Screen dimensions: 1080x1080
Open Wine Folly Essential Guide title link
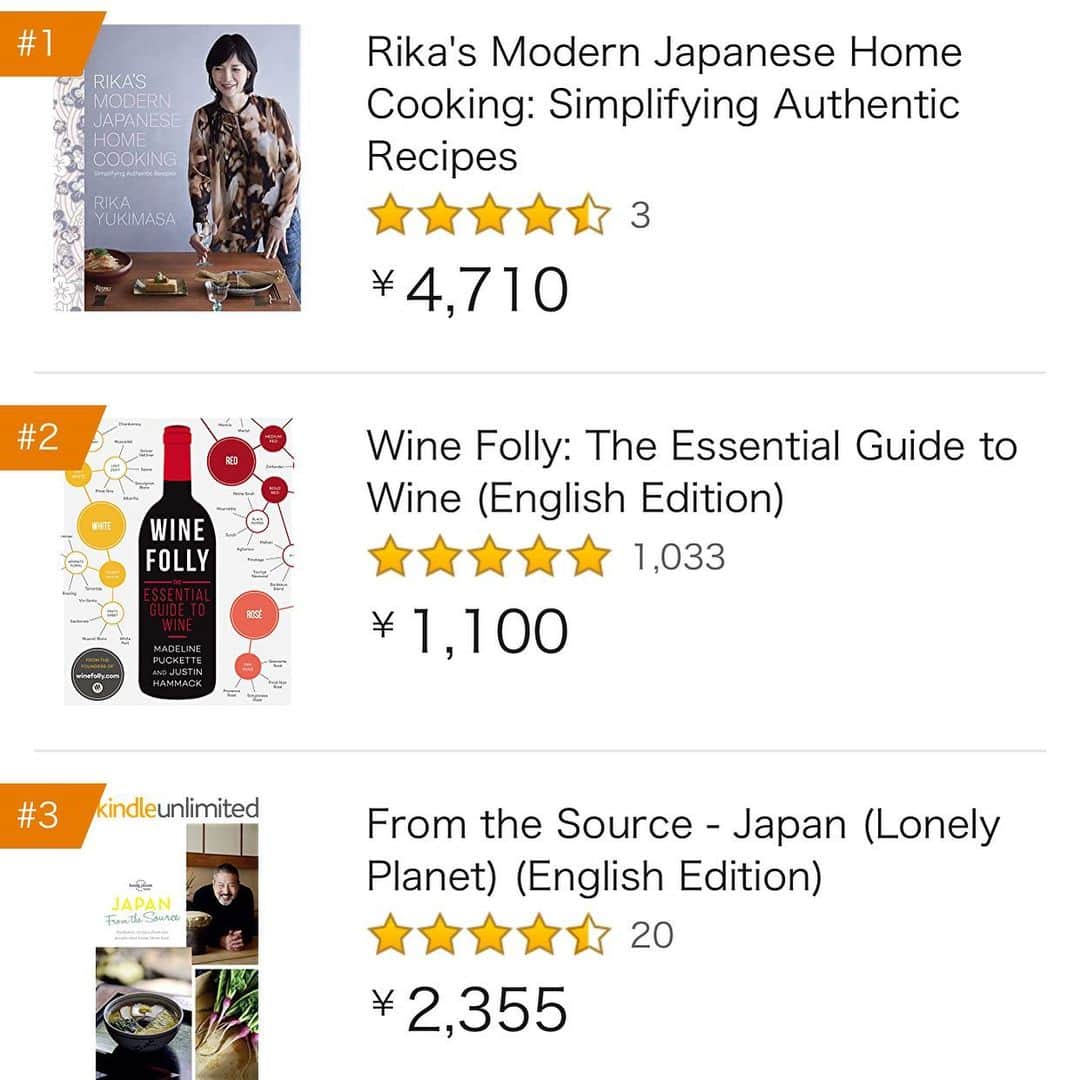[x=692, y=472]
